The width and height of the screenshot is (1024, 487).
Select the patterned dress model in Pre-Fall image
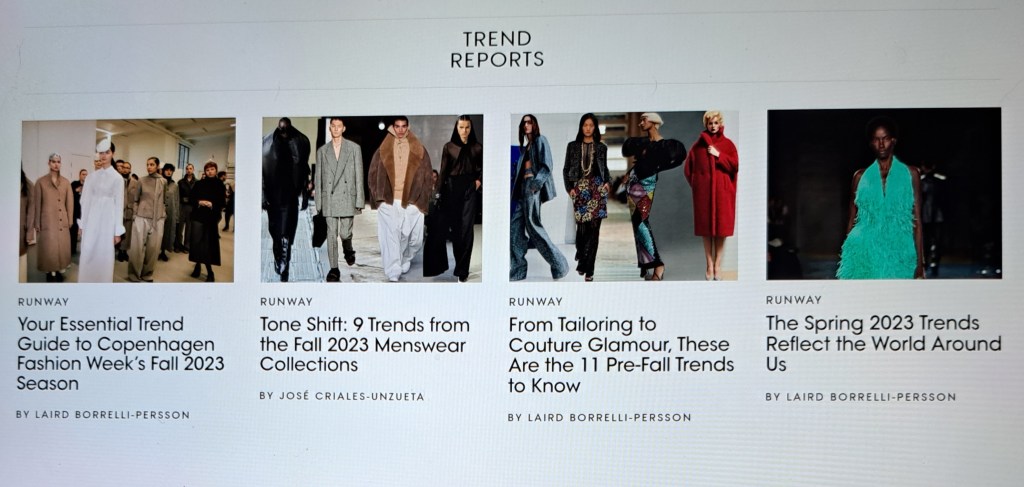(x=588, y=196)
